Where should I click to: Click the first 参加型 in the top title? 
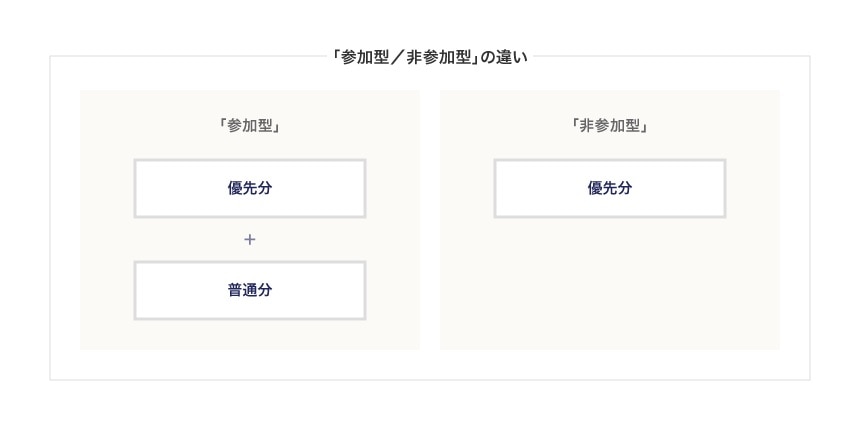click(x=364, y=57)
